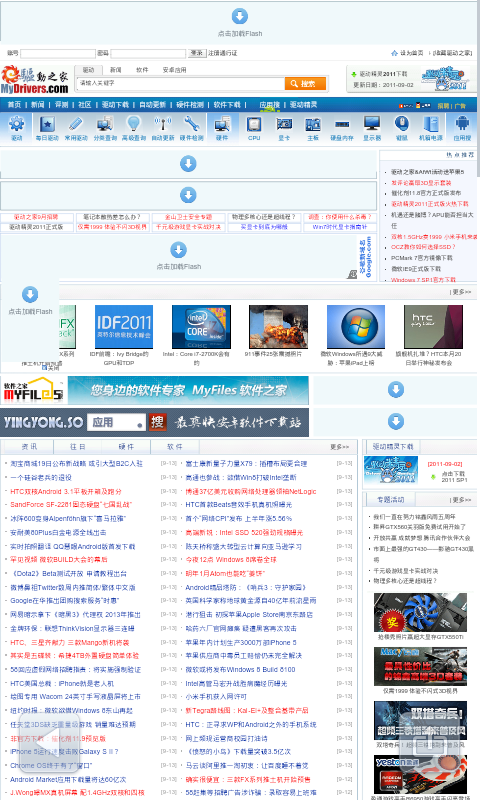
Task: Open the Windows logo thumbnail
Action: tap(356, 327)
